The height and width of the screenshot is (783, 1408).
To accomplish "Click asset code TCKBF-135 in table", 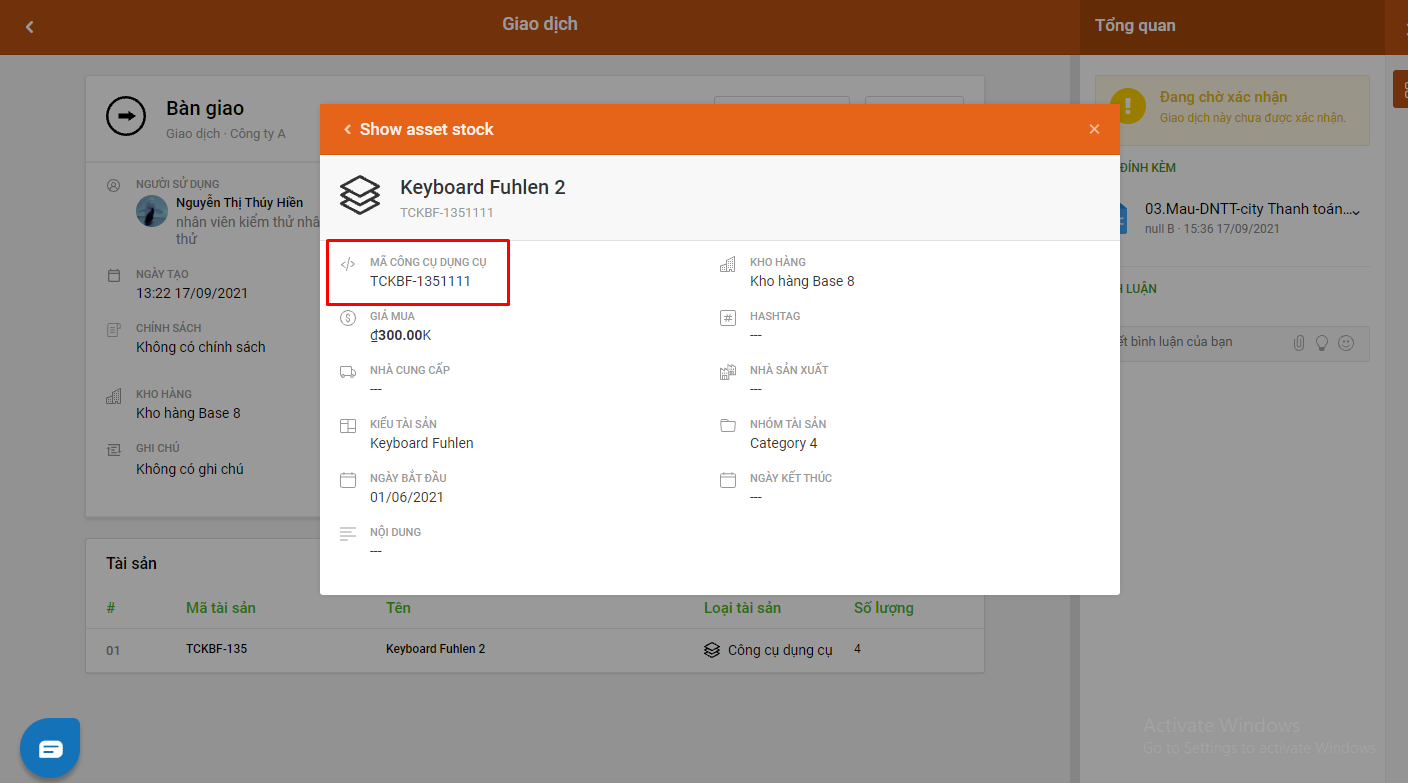I will coord(216,649).
